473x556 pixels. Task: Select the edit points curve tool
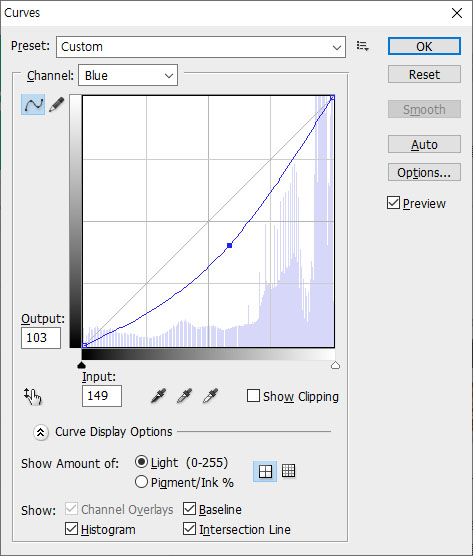coord(33,105)
